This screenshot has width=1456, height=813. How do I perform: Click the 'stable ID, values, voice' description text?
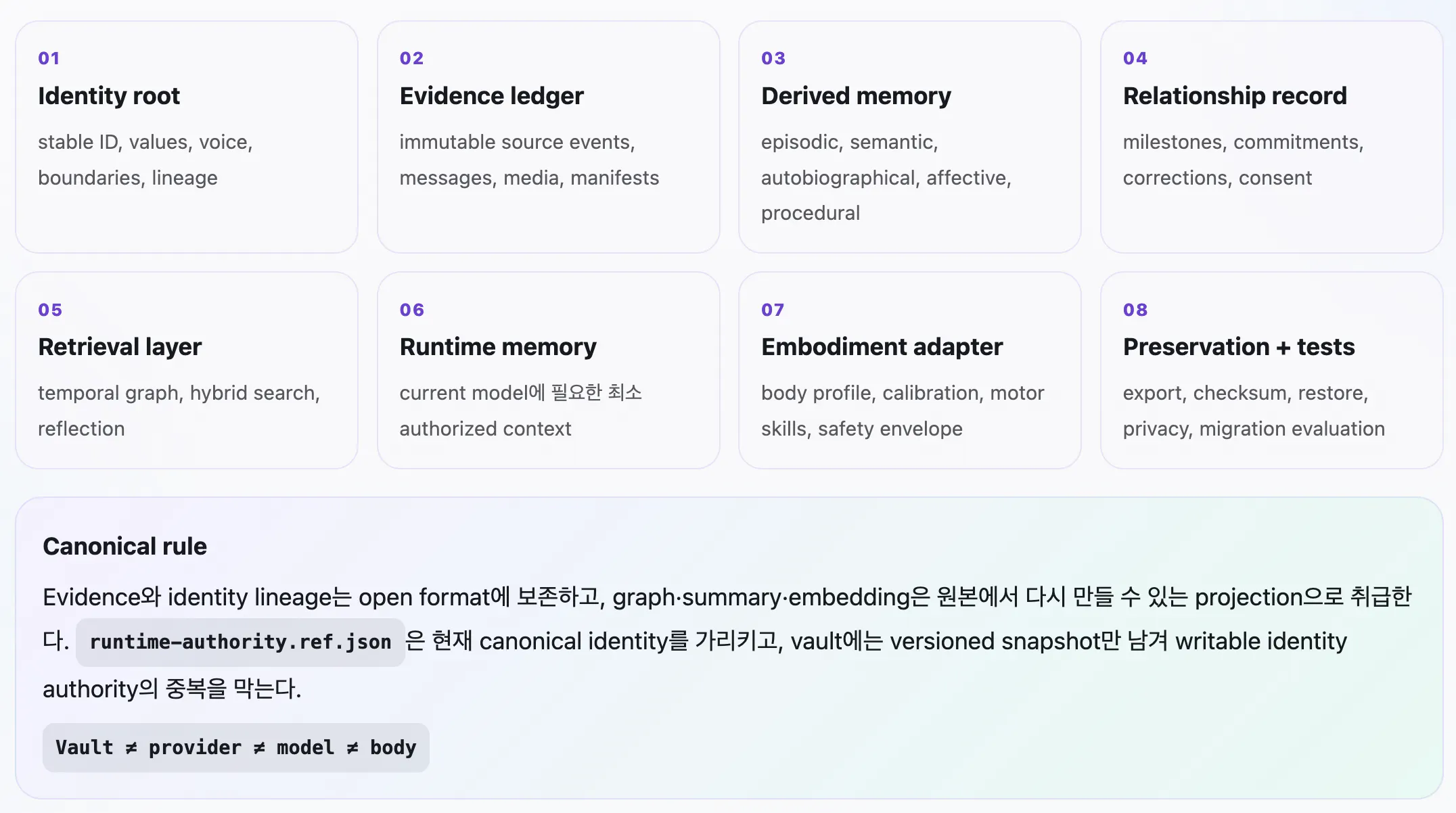(x=145, y=142)
